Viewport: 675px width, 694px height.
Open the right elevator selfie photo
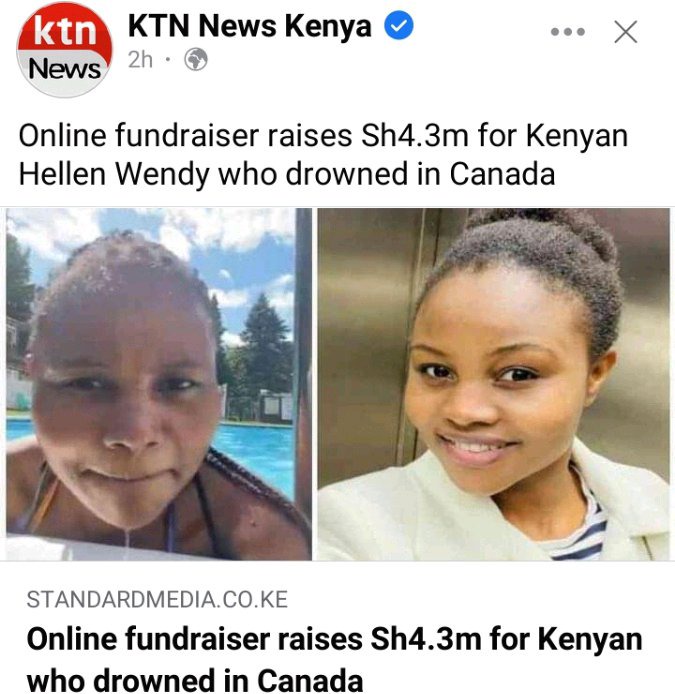(494, 384)
